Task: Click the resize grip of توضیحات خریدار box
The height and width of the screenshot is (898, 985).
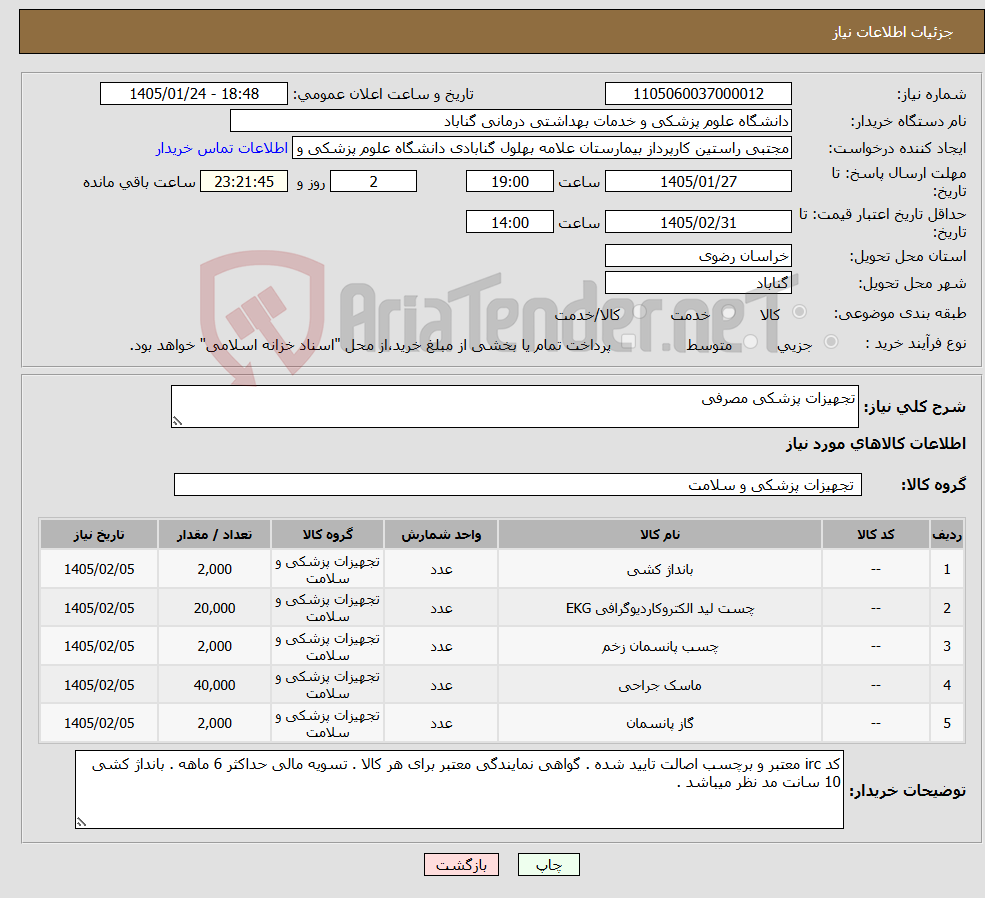Action: point(81,822)
